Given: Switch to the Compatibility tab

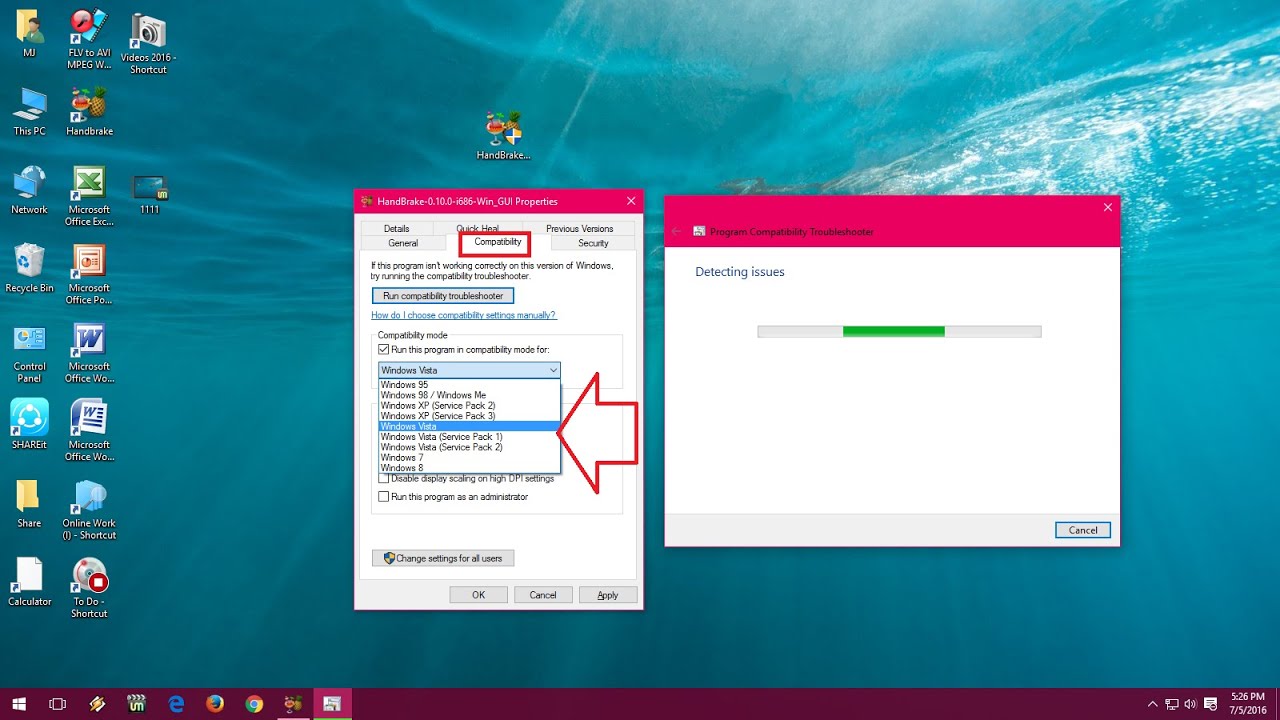Looking at the screenshot, I should (498, 242).
